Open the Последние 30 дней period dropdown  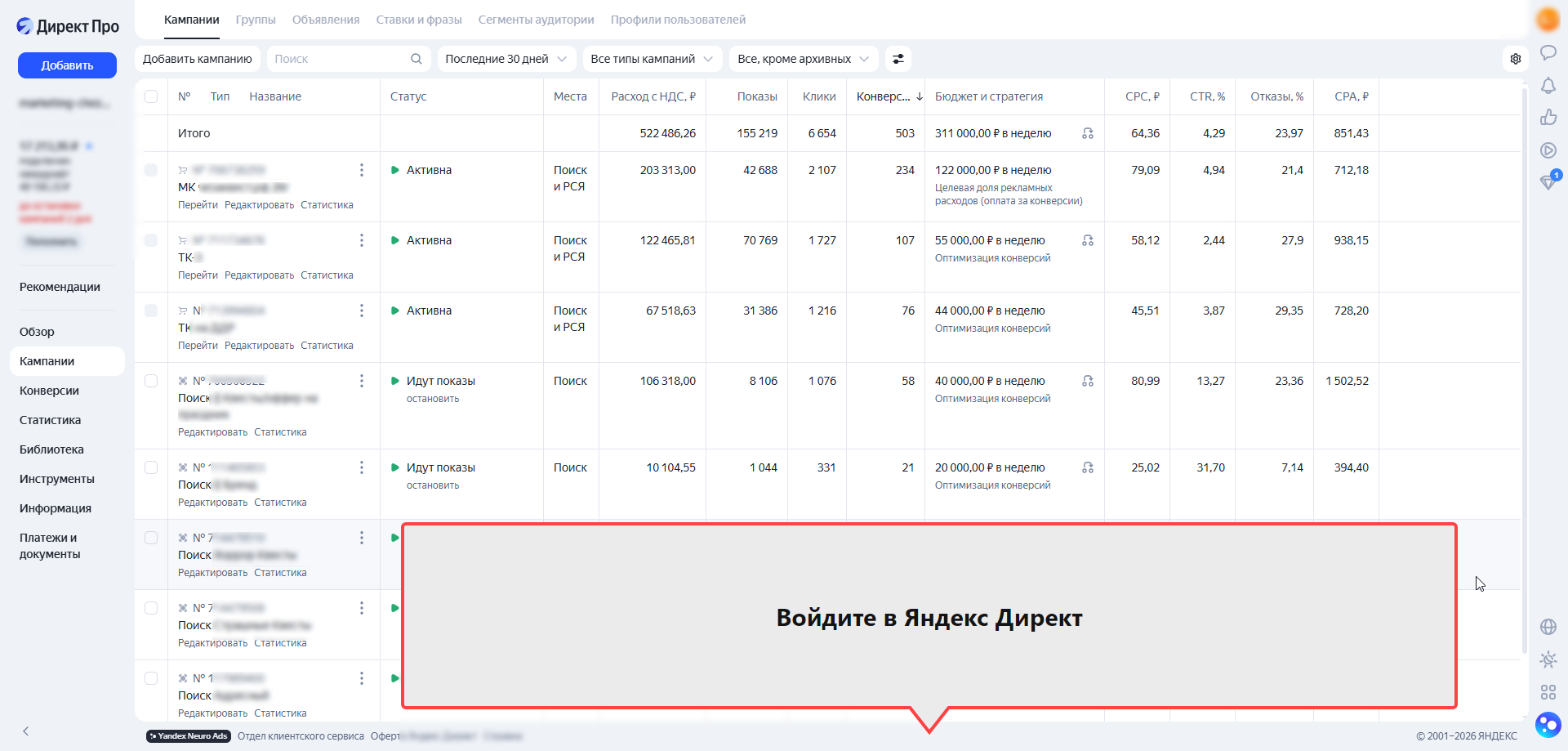(506, 59)
